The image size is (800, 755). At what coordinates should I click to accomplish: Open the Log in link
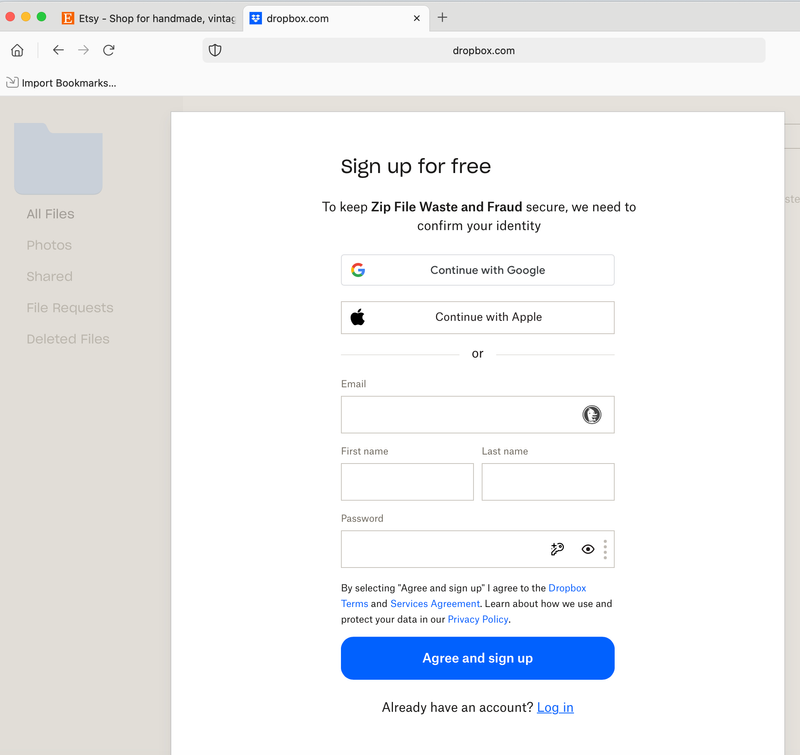(555, 707)
